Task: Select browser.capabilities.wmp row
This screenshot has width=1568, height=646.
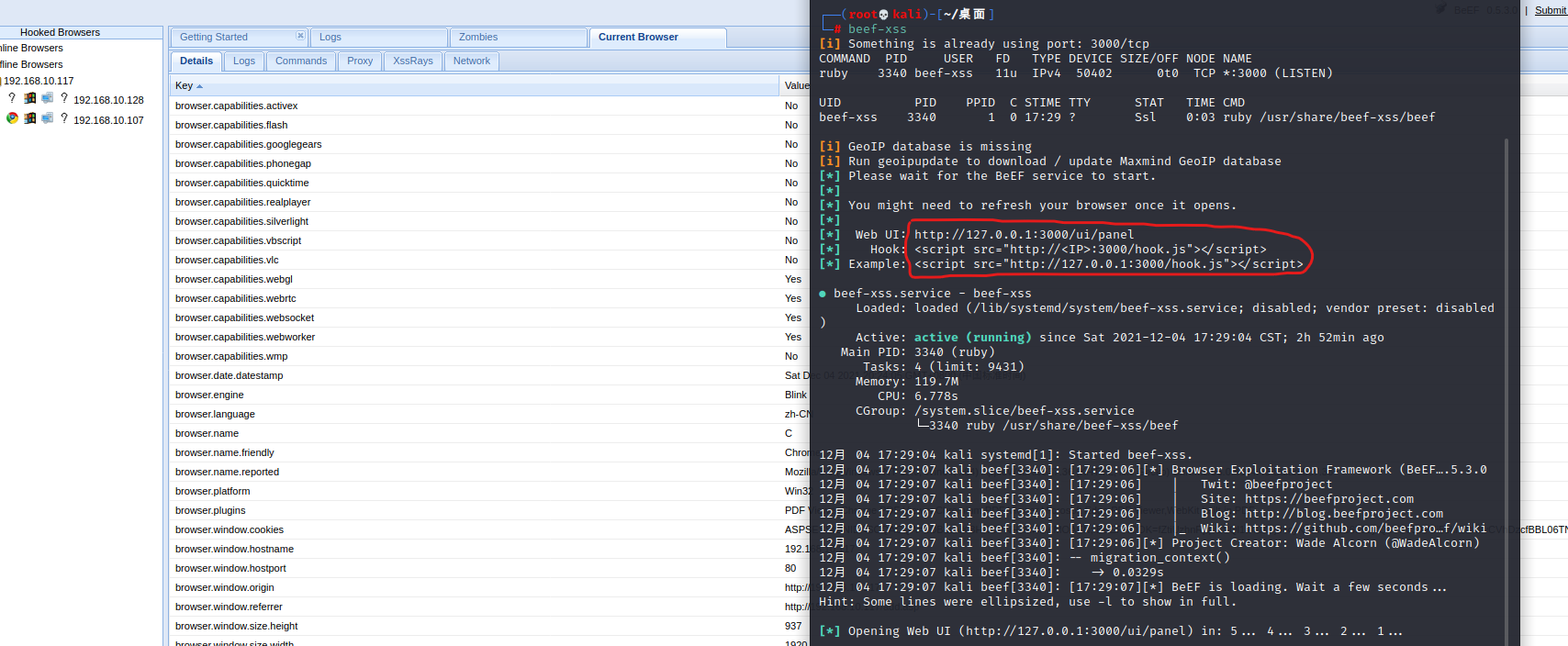Action: click(x=489, y=356)
